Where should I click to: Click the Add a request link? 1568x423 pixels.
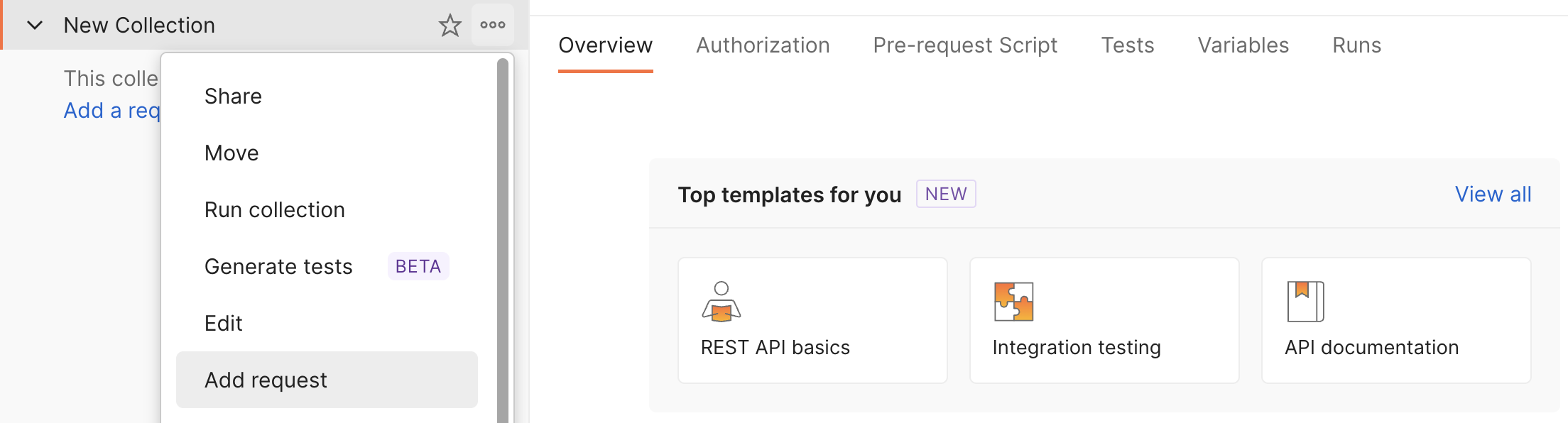click(x=111, y=111)
